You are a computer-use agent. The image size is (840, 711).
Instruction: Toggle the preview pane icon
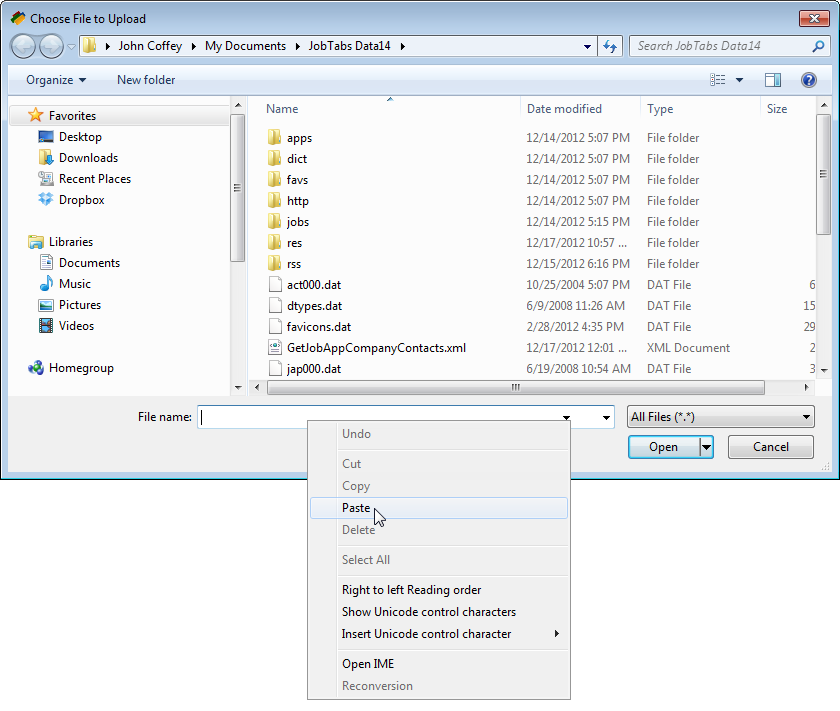[772, 80]
